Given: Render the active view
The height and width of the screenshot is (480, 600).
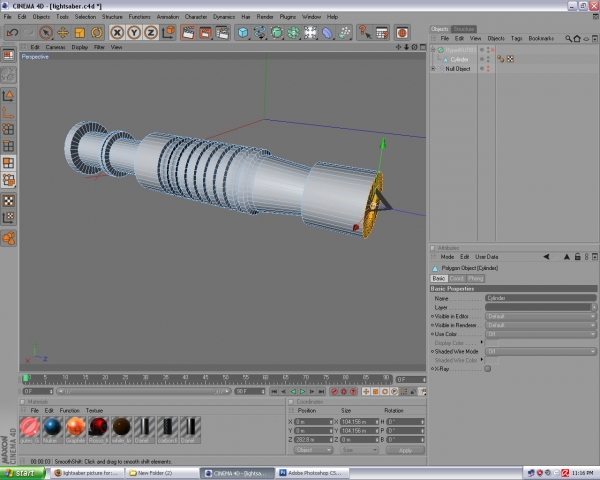Looking at the screenshot, I should (188, 33).
